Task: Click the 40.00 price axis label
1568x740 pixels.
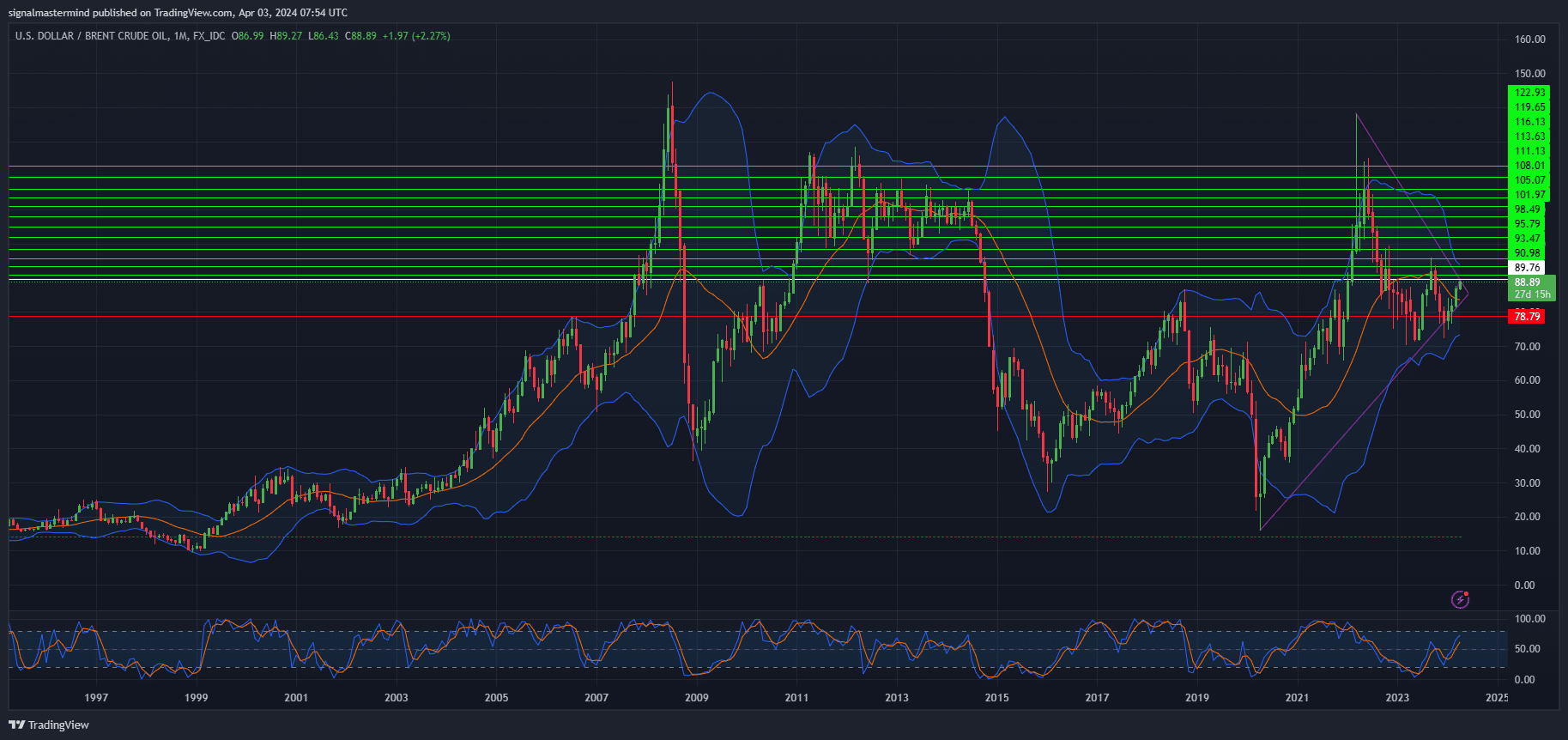Action: tap(1527, 449)
